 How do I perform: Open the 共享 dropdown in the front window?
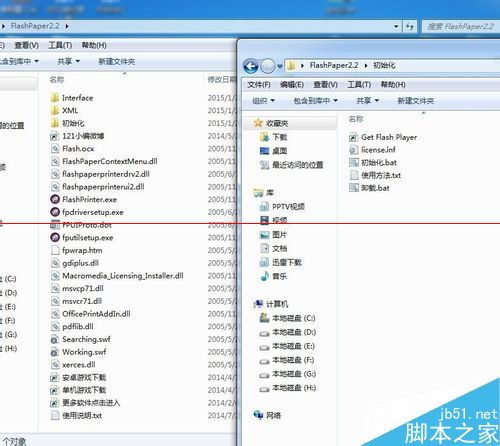click(367, 100)
